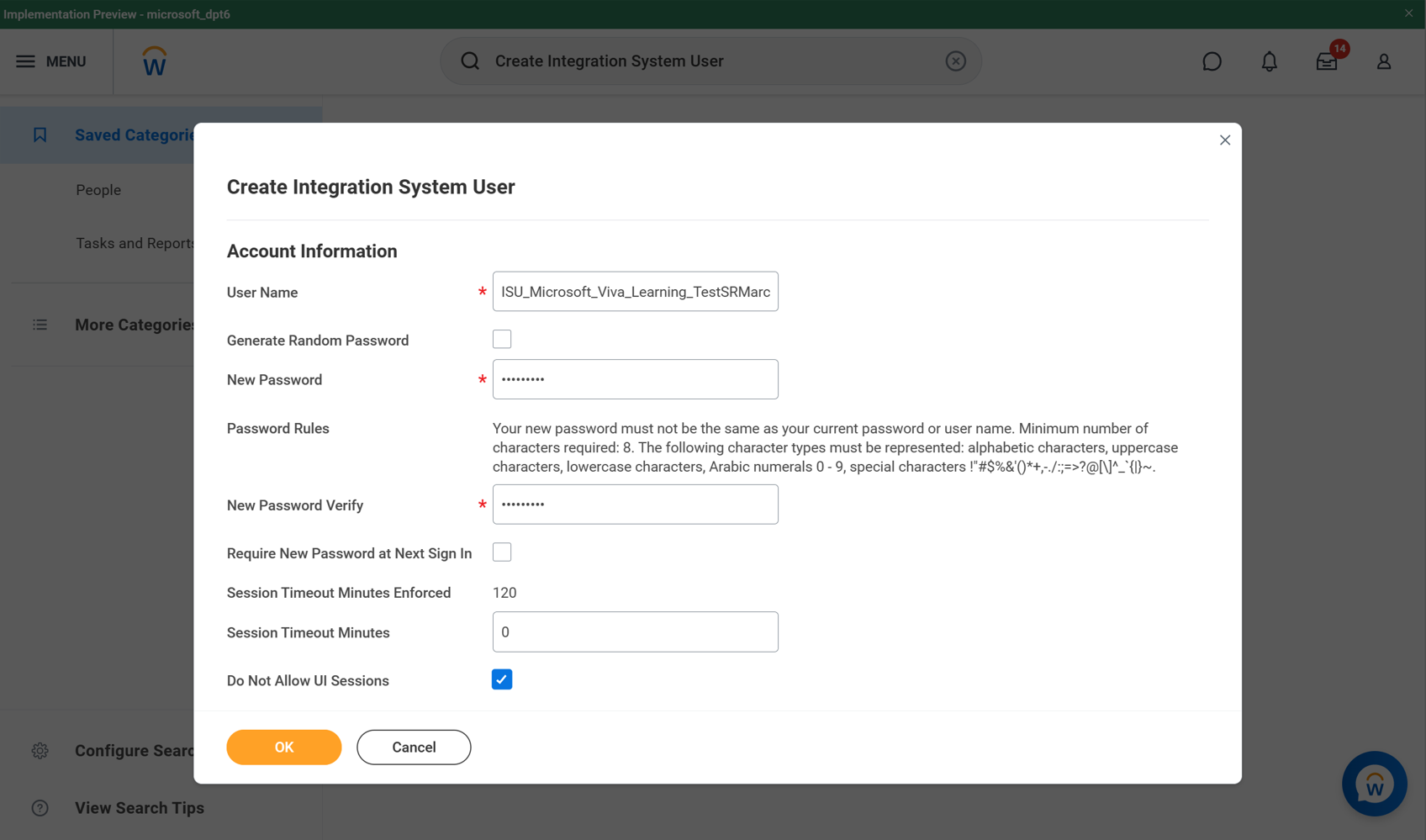Viewport: 1426px width, 840px height.
Task: Enable Generate Random Password checkbox
Action: 502,339
